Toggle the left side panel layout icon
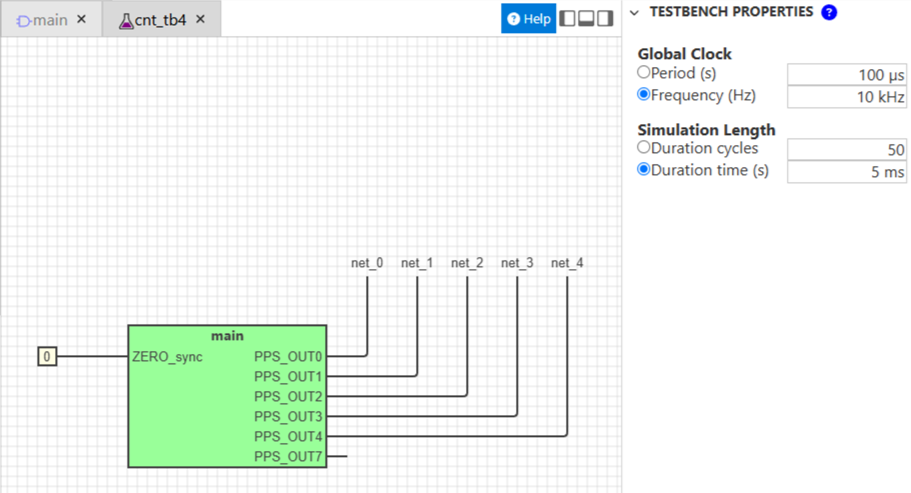This screenshot has height=493, width=911. pyautogui.click(x=568, y=19)
